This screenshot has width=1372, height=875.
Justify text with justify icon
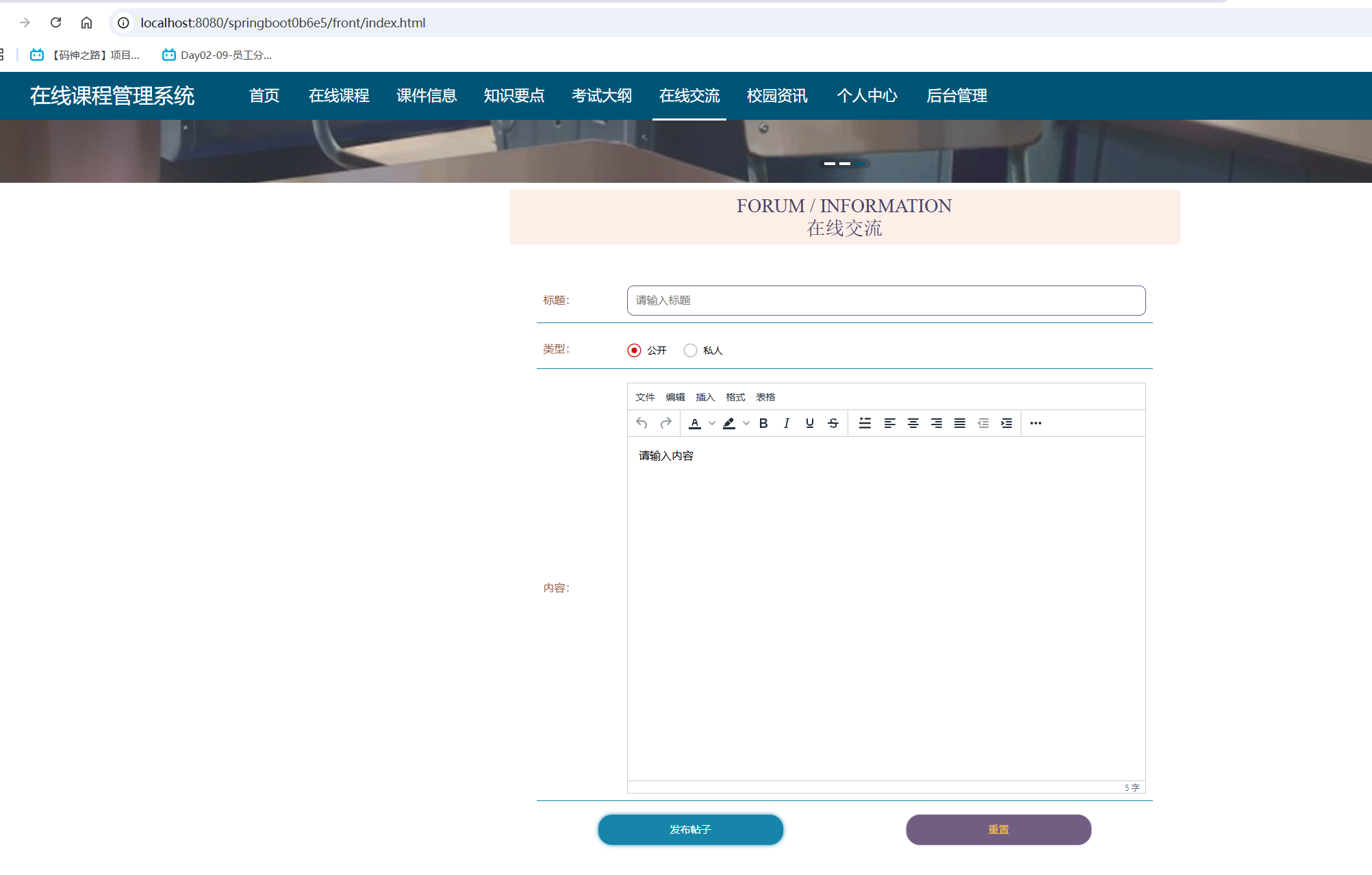[960, 423]
